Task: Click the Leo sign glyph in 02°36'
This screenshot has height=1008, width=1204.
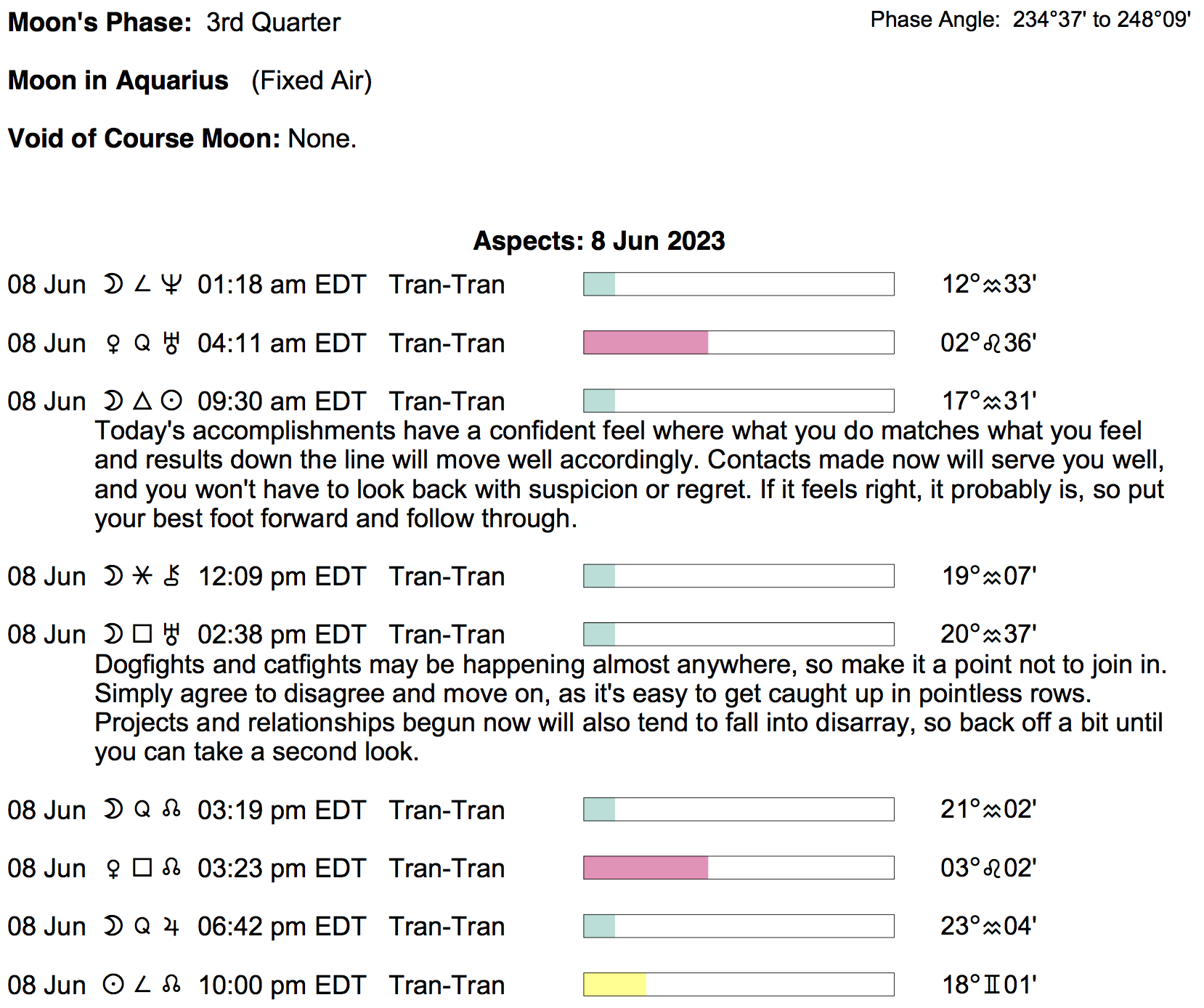Action: [992, 343]
